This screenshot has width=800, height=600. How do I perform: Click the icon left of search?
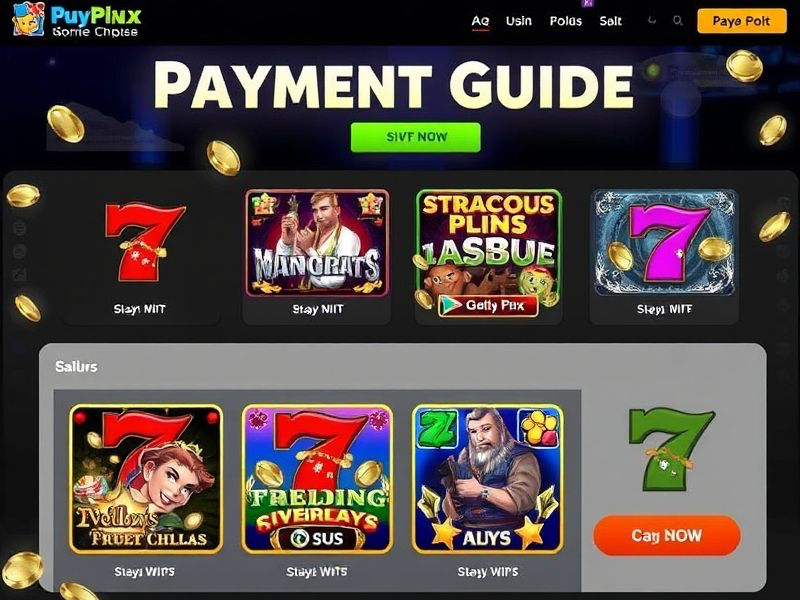click(652, 20)
